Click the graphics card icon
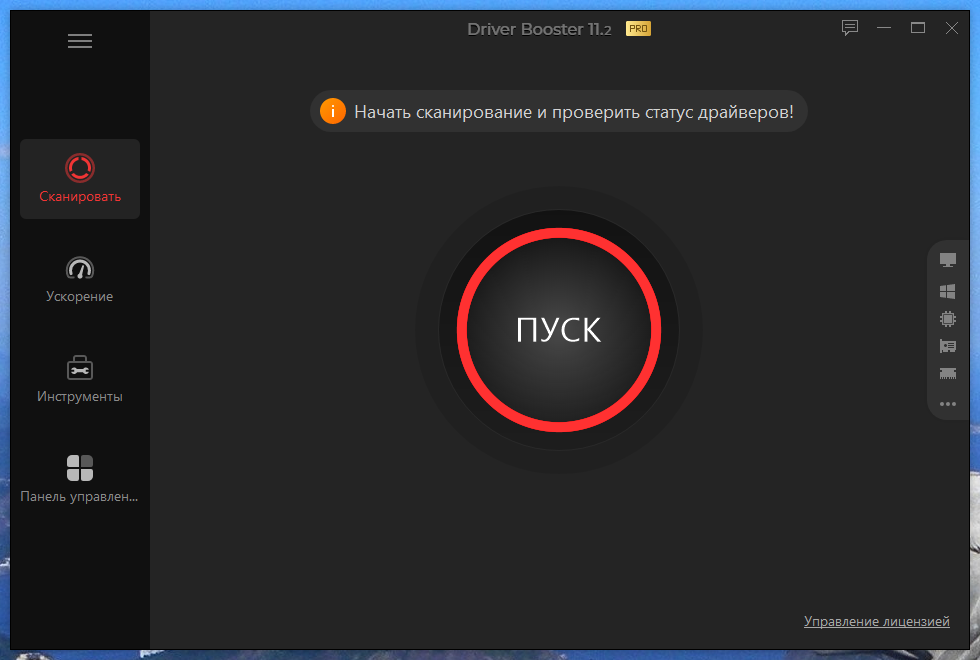This screenshot has height=660, width=980. tap(948, 346)
